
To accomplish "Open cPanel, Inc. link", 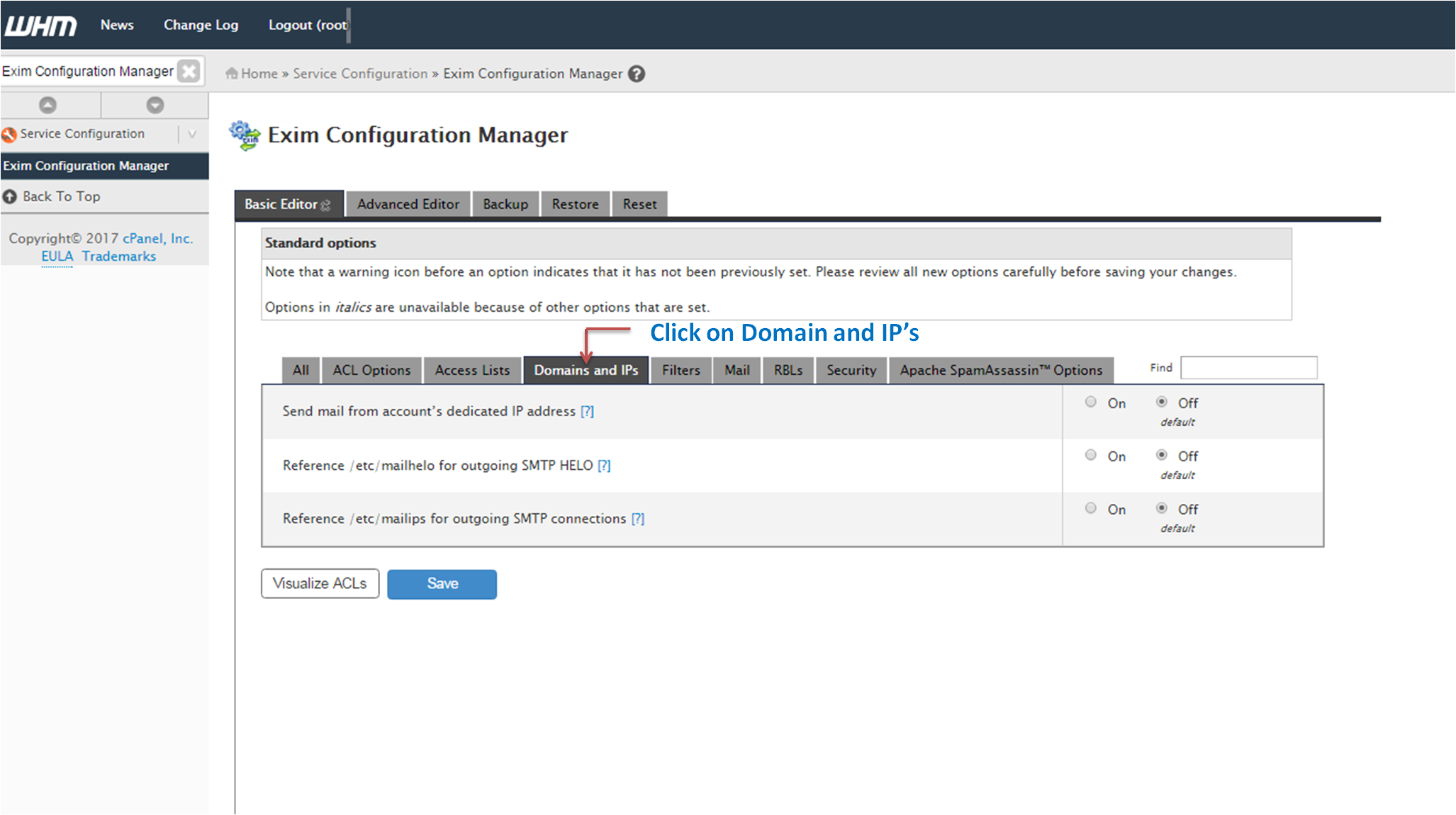I will click(x=157, y=239).
